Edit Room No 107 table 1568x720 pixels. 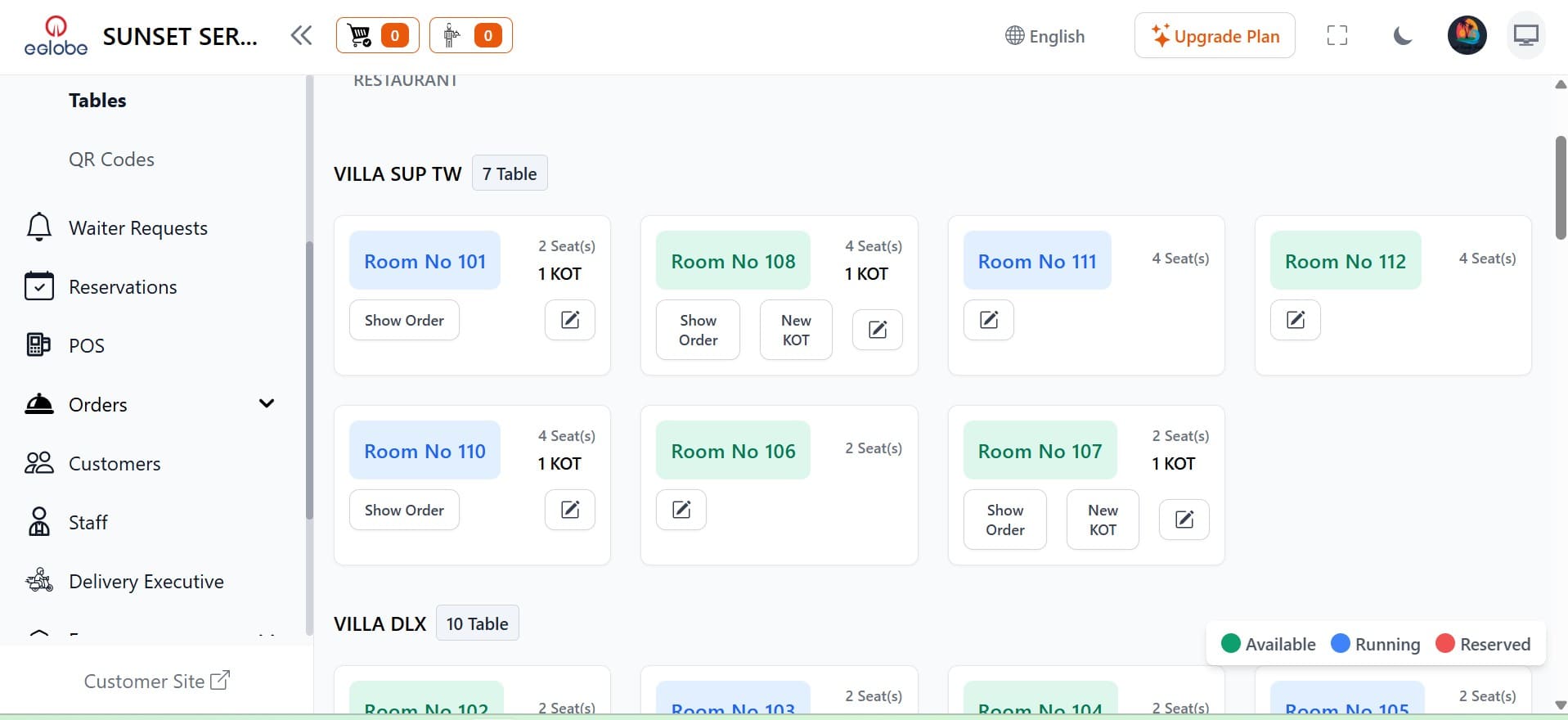1184,520
